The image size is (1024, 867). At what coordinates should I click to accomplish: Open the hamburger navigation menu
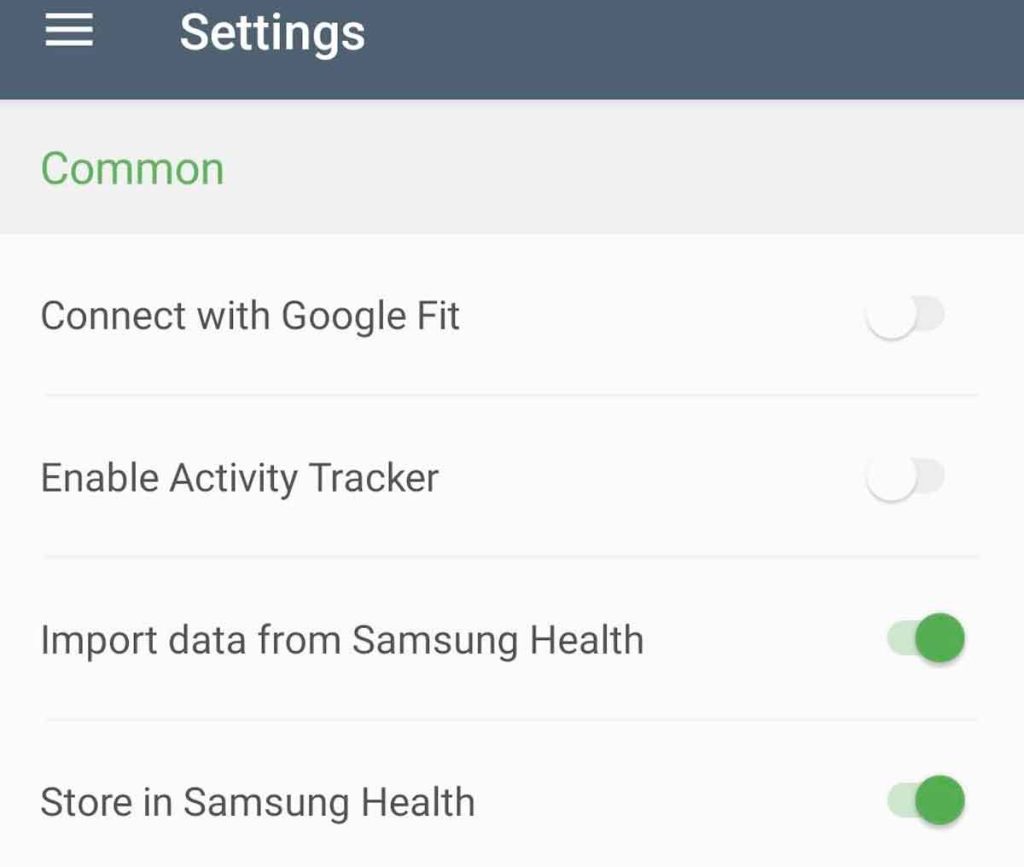69,33
